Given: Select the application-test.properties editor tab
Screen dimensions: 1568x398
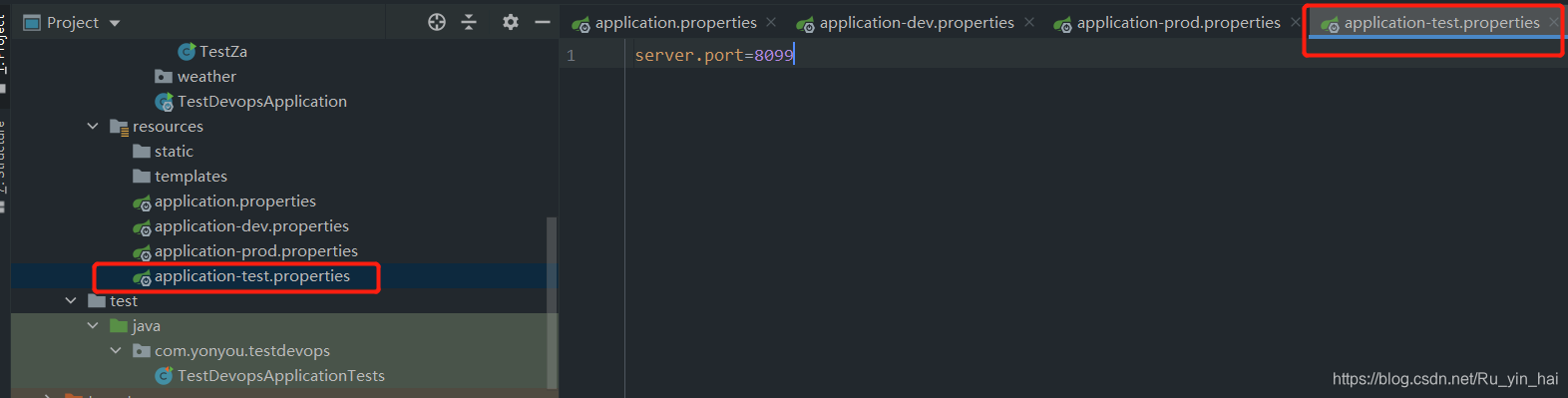Looking at the screenshot, I should (x=1430, y=22).
